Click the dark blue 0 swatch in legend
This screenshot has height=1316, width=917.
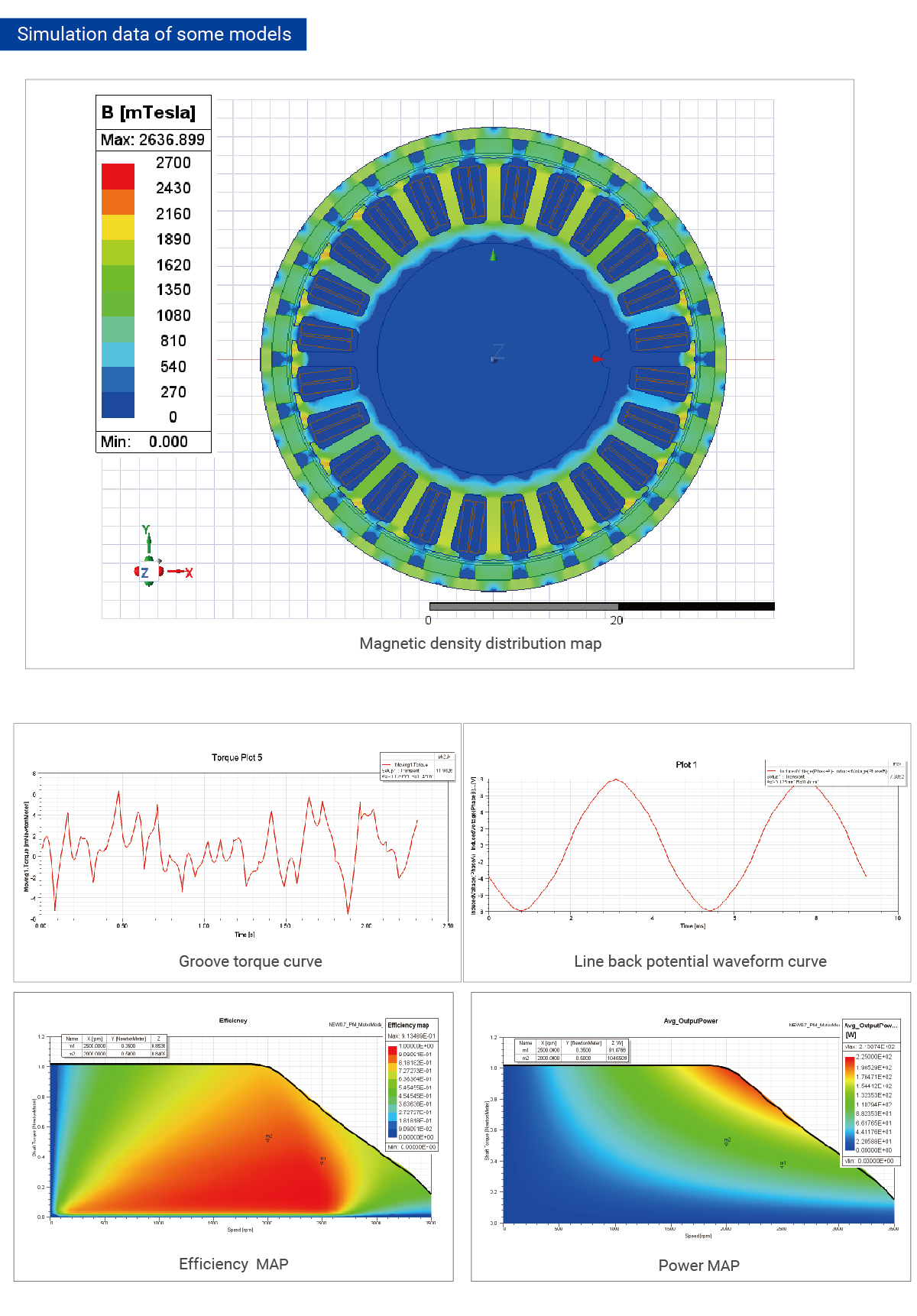tap(118, 405)
